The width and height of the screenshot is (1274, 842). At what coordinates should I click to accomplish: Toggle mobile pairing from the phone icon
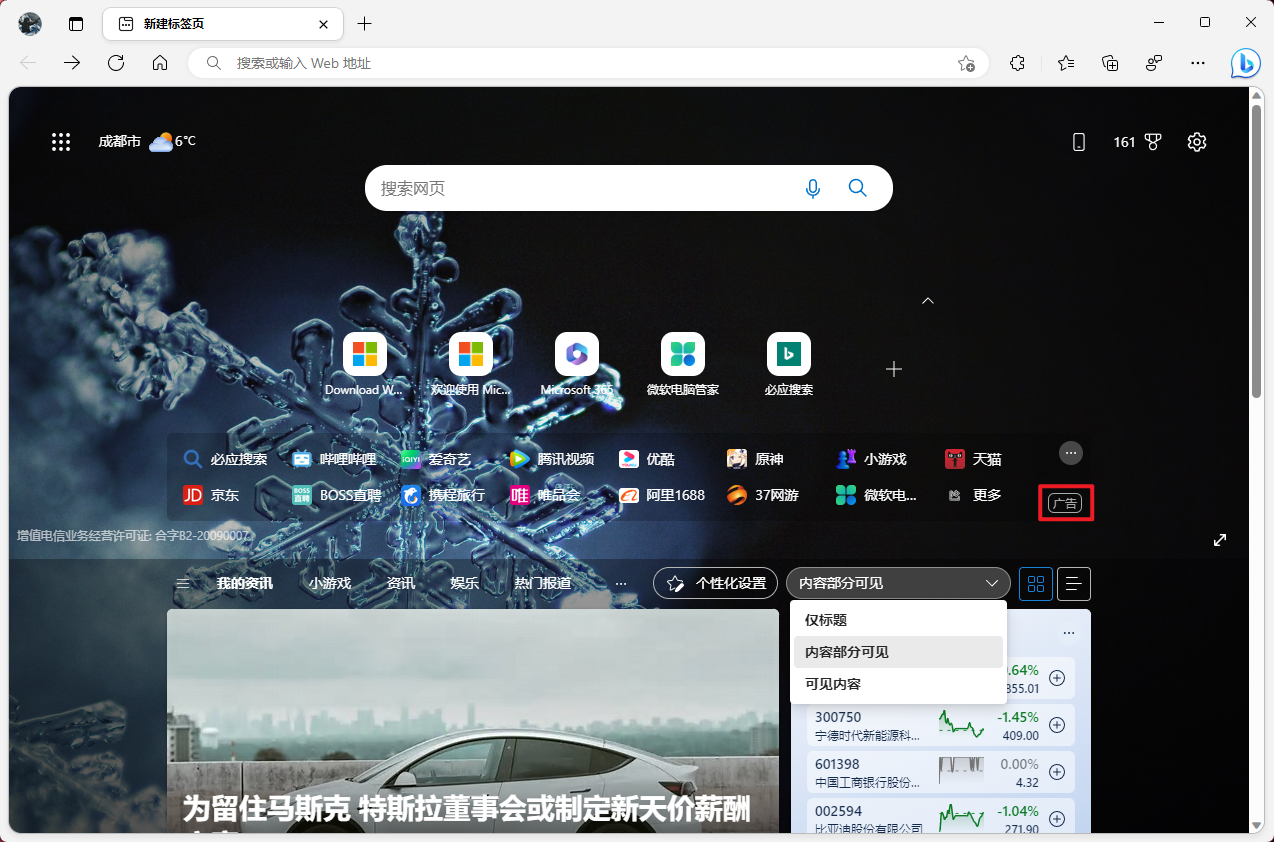(x=1078, y=141)
